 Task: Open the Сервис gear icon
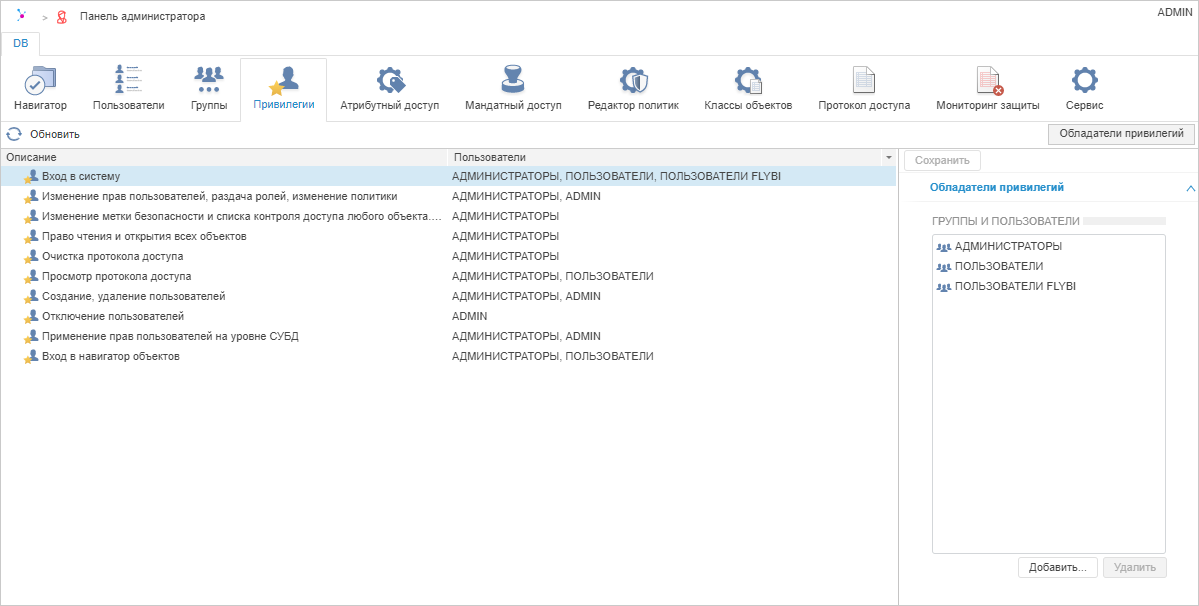(x=1084, y=81)
